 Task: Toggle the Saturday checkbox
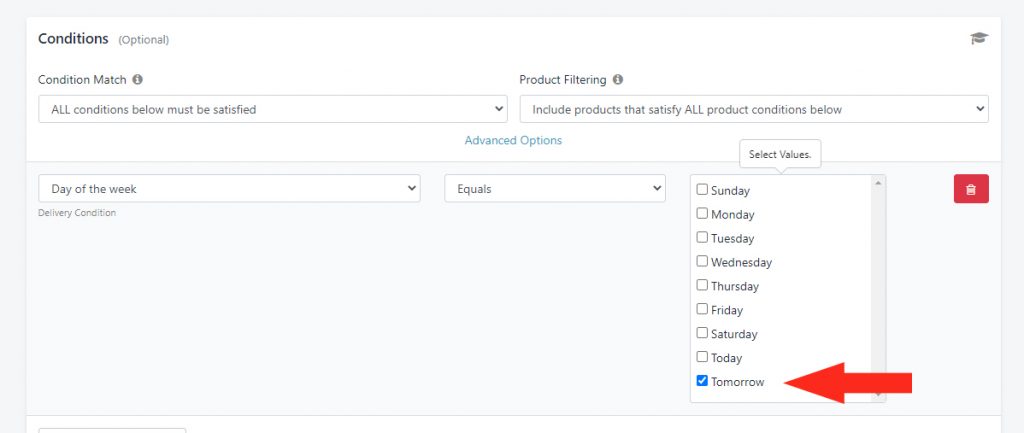702,333
